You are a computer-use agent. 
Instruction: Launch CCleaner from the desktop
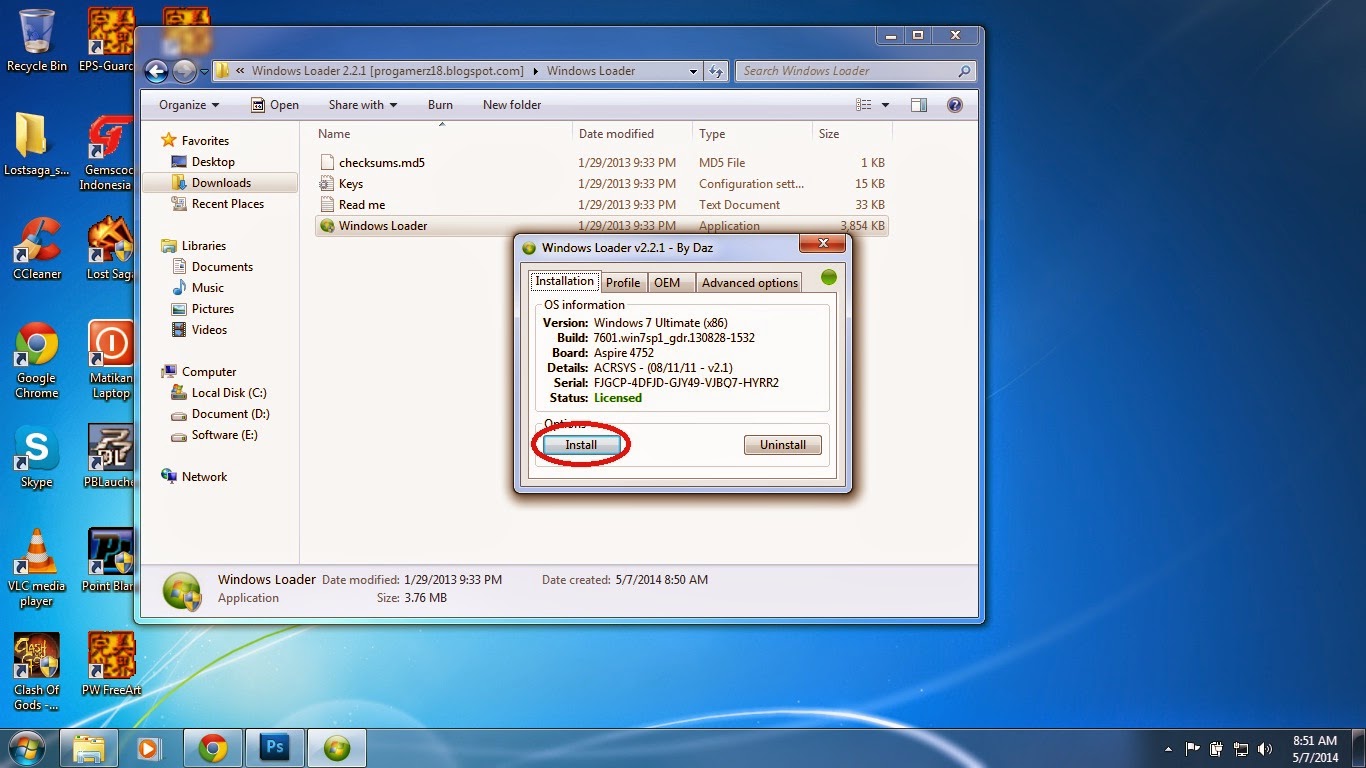[x=37, y=250]
